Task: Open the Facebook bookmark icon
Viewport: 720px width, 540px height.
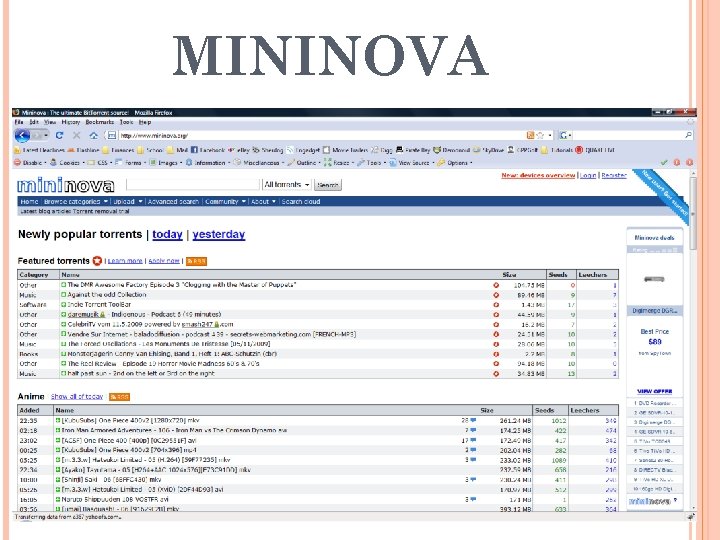Action: 194,150
